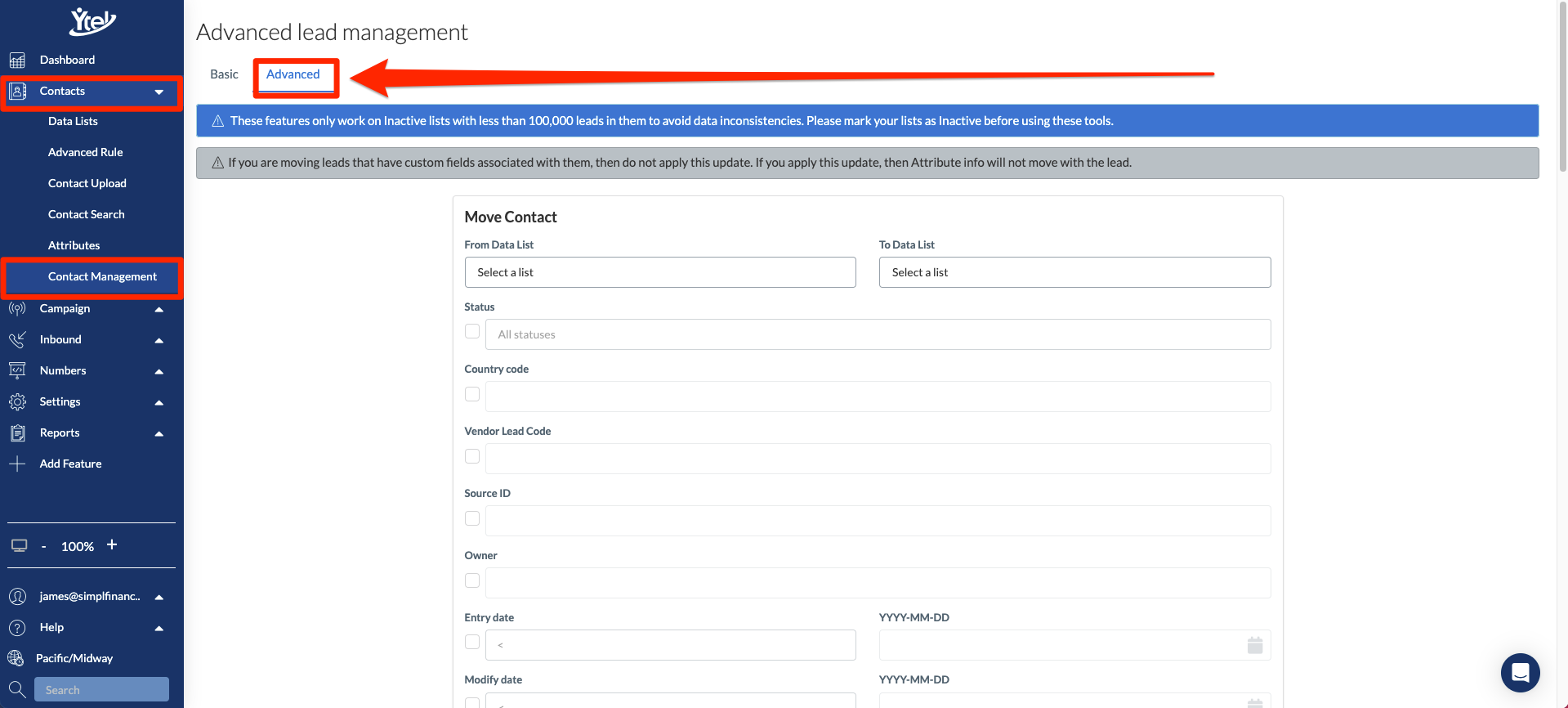The image size is (1568, 708).
Task: Decrease zoom with the minus button
Action: click(x=44, y=546)
